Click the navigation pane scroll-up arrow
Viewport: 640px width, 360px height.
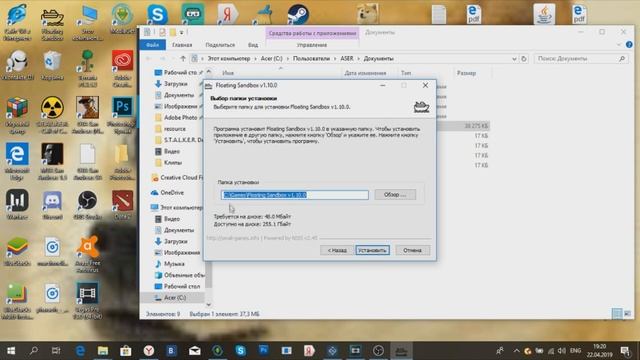209,72
